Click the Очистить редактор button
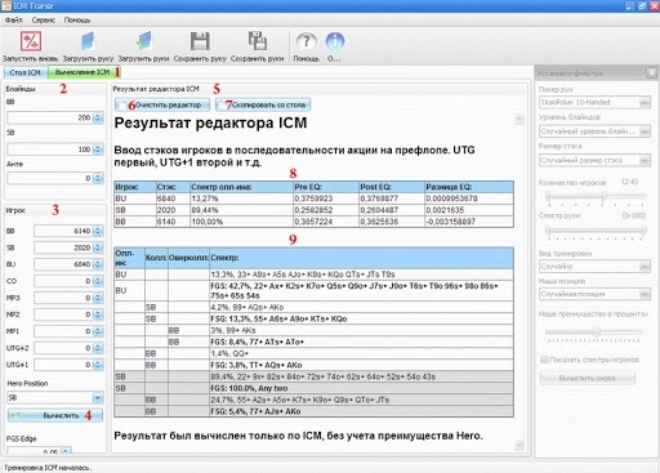660x473 pixels. [x=162, y=105]
